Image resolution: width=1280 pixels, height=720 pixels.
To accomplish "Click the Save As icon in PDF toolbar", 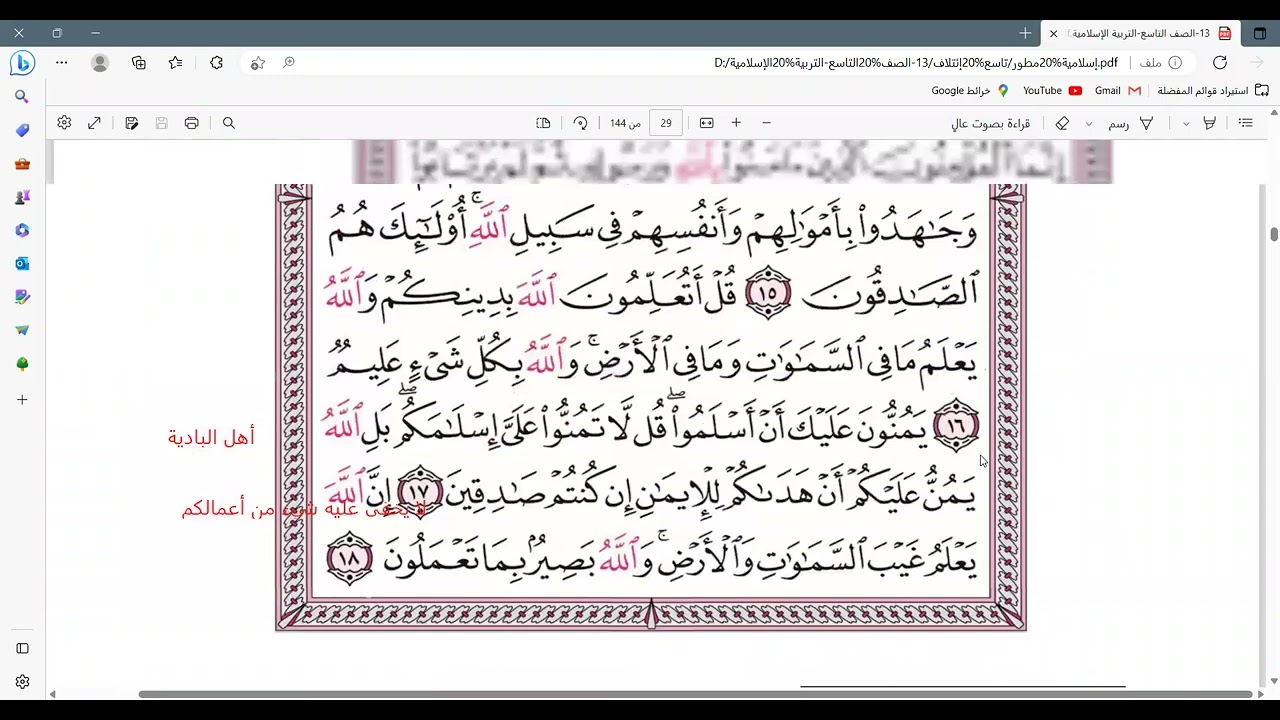I will click(x=132, y=123).
